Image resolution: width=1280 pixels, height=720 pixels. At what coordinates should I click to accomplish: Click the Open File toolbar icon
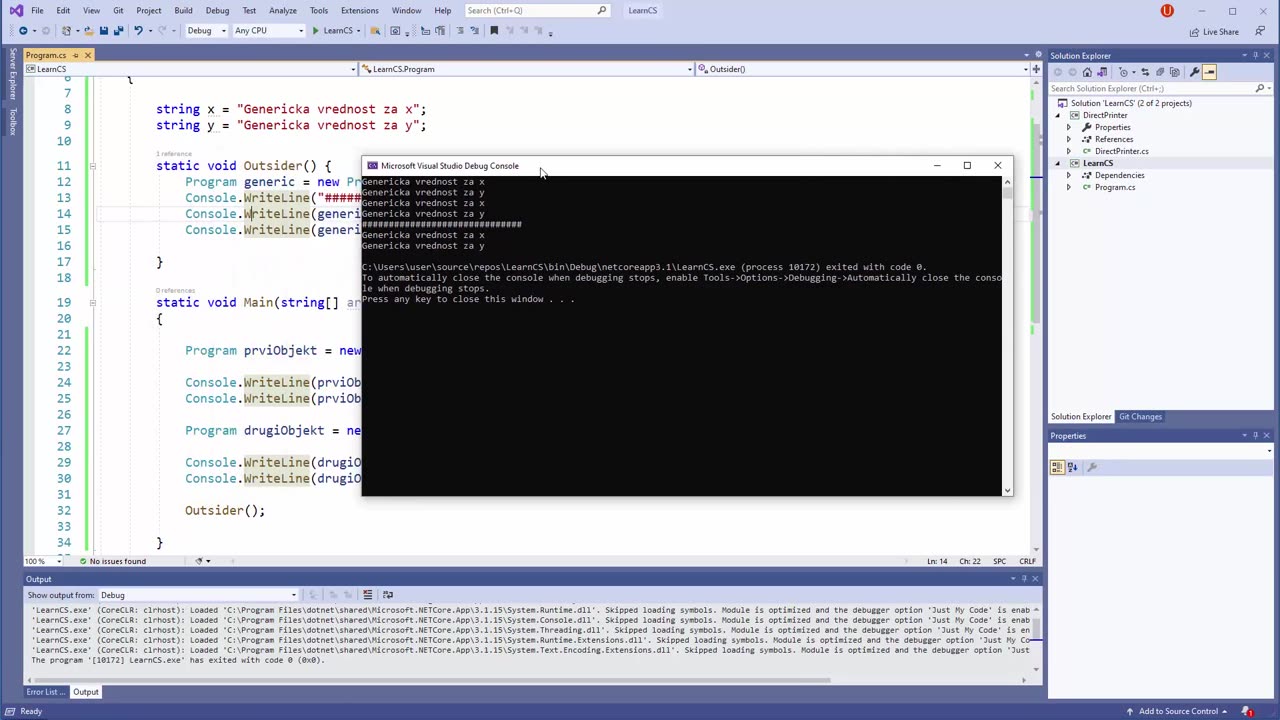coord(89,30)
